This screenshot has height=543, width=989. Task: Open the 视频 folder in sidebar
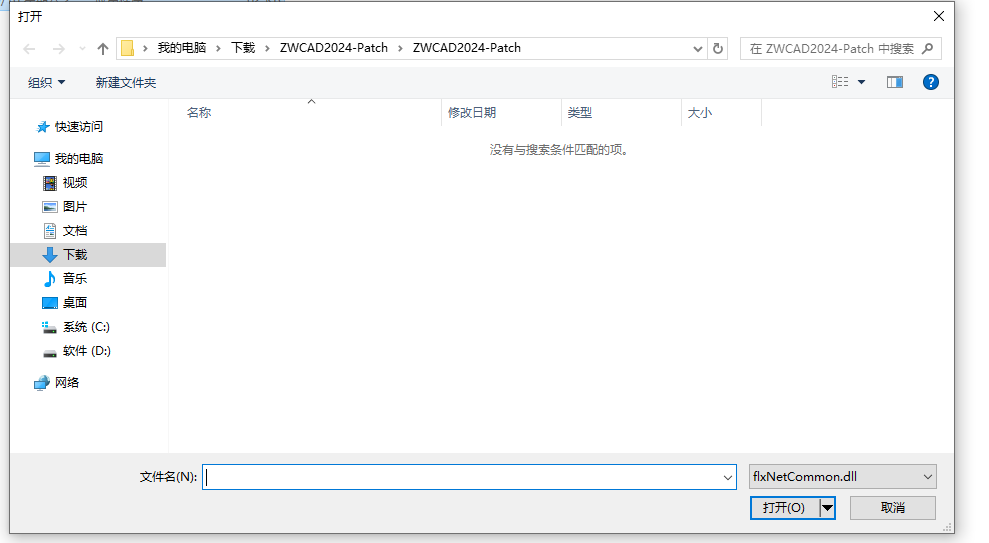tap(75, 183)
